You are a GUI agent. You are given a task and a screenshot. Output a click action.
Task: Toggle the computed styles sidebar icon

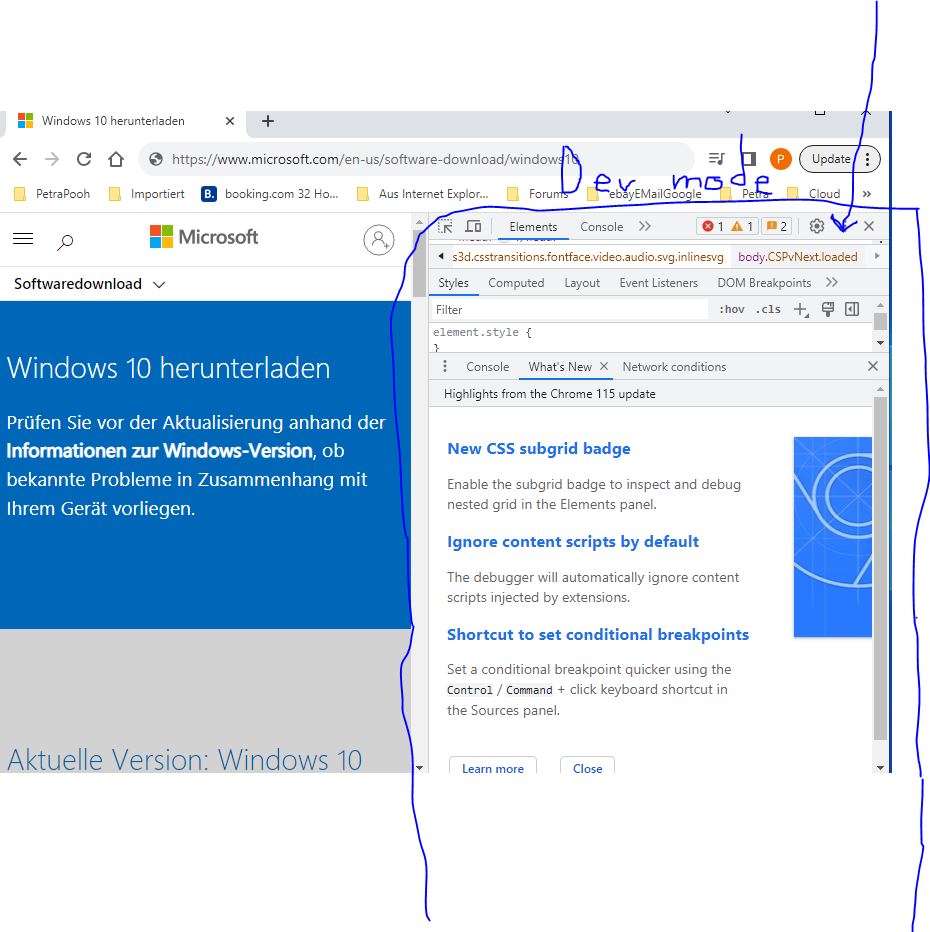pyautogui.click(x=852, y=309)
